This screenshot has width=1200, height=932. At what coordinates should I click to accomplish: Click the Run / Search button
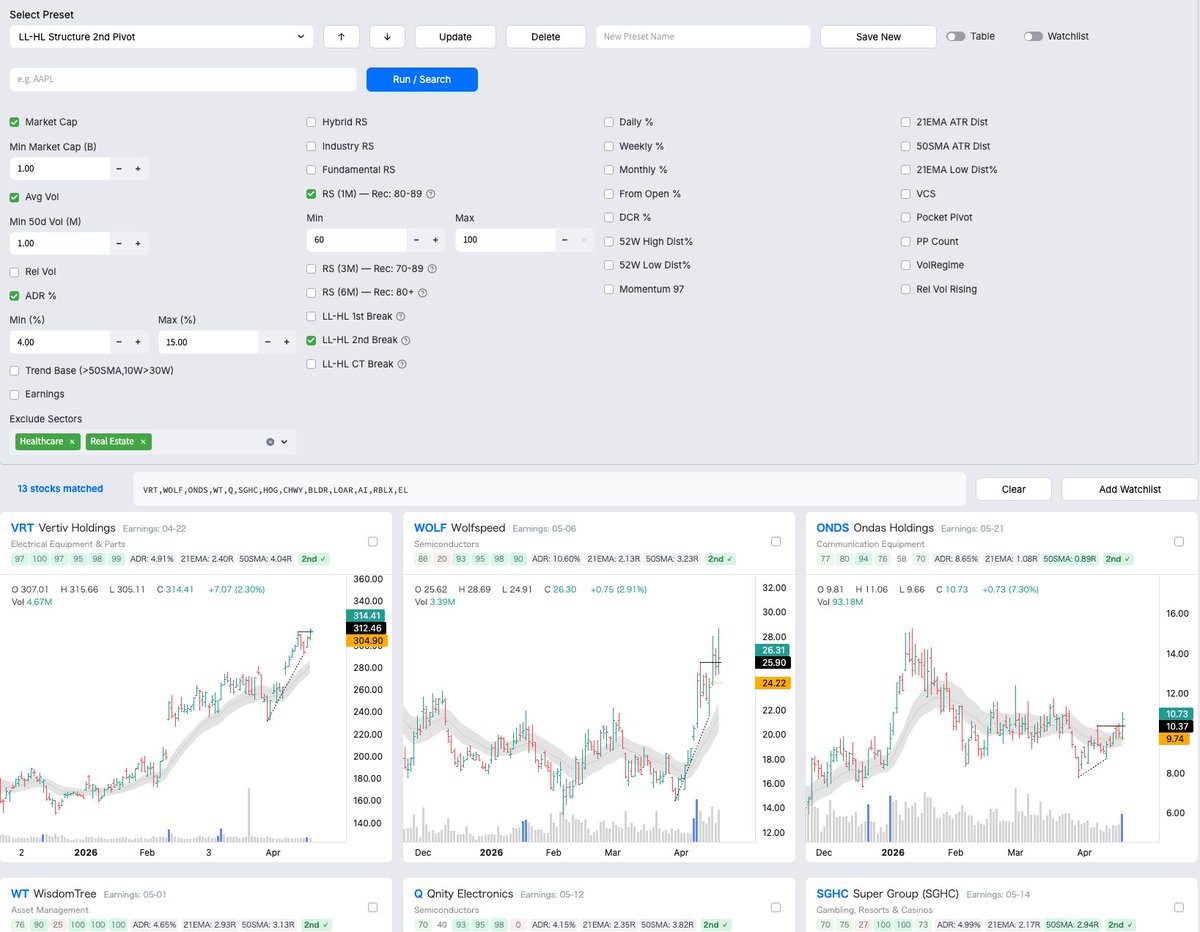click(x=422, y=79)
